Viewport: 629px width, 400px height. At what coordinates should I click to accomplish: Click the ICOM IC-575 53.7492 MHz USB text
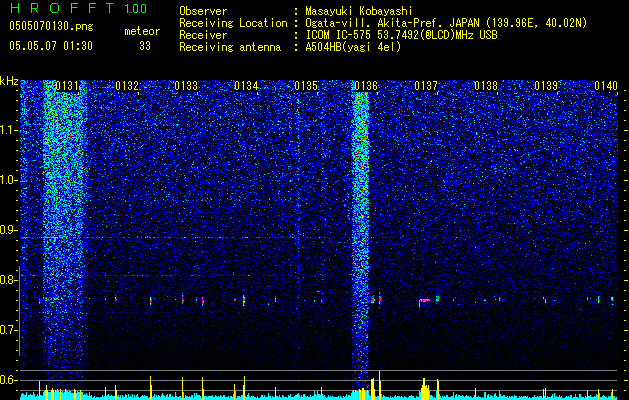pyautogui.click(x=401, y=35)
